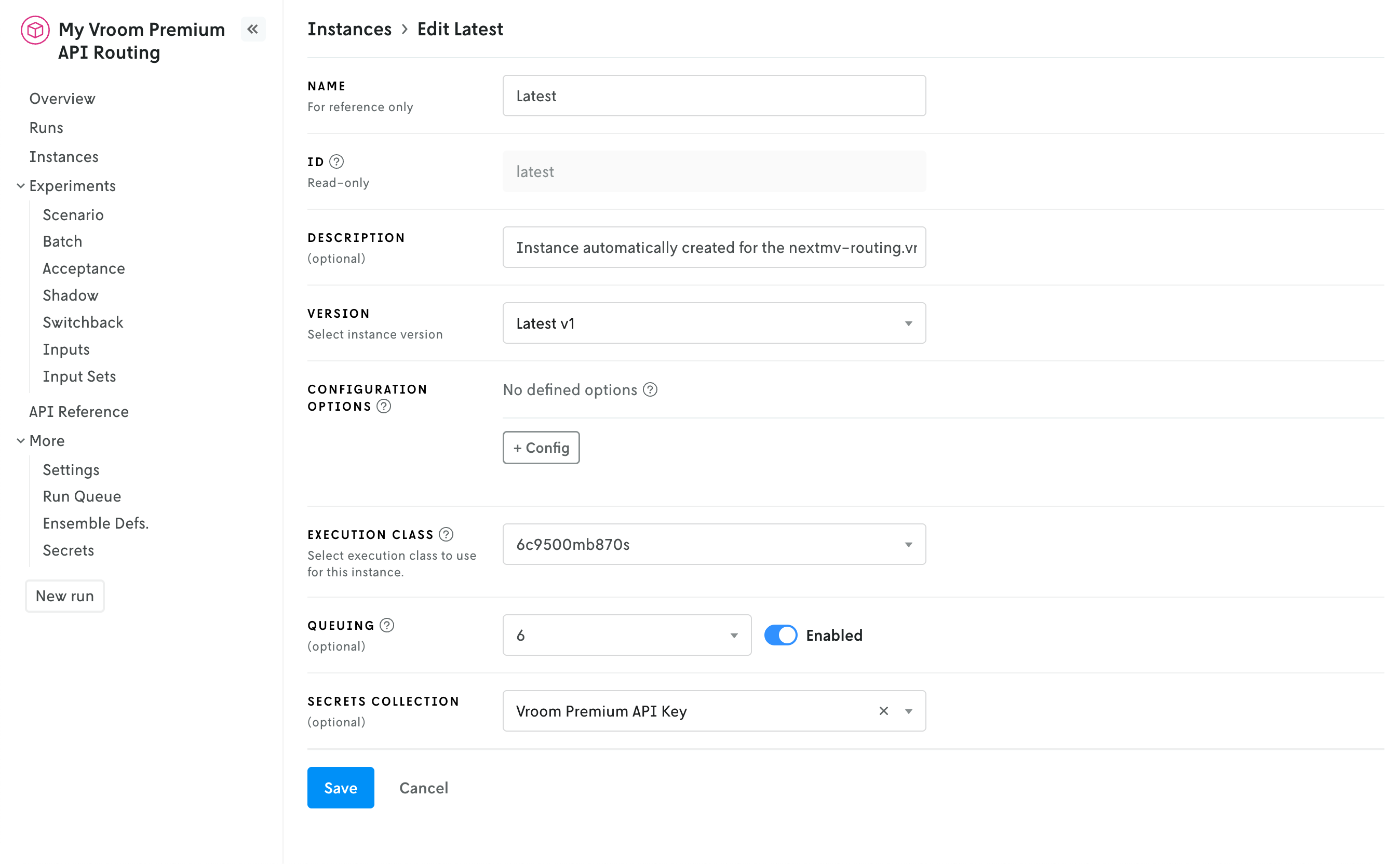1400x864 pixels.
Task: Collapse the Experiments section
Action: click(x=21, y=186)
